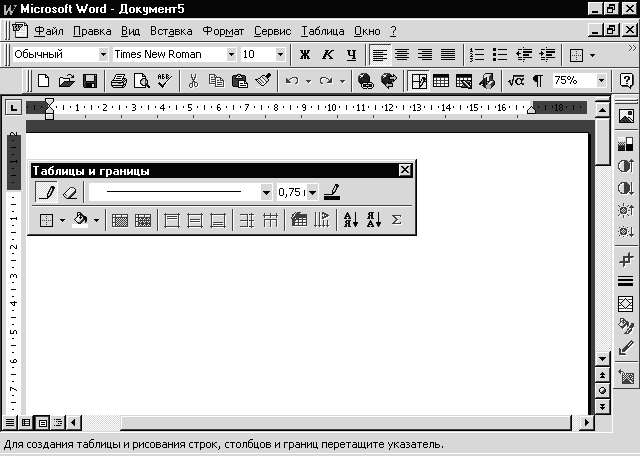Screen dimensions: 640x456
Task: Align cell content to top
Action: (171, 220)
